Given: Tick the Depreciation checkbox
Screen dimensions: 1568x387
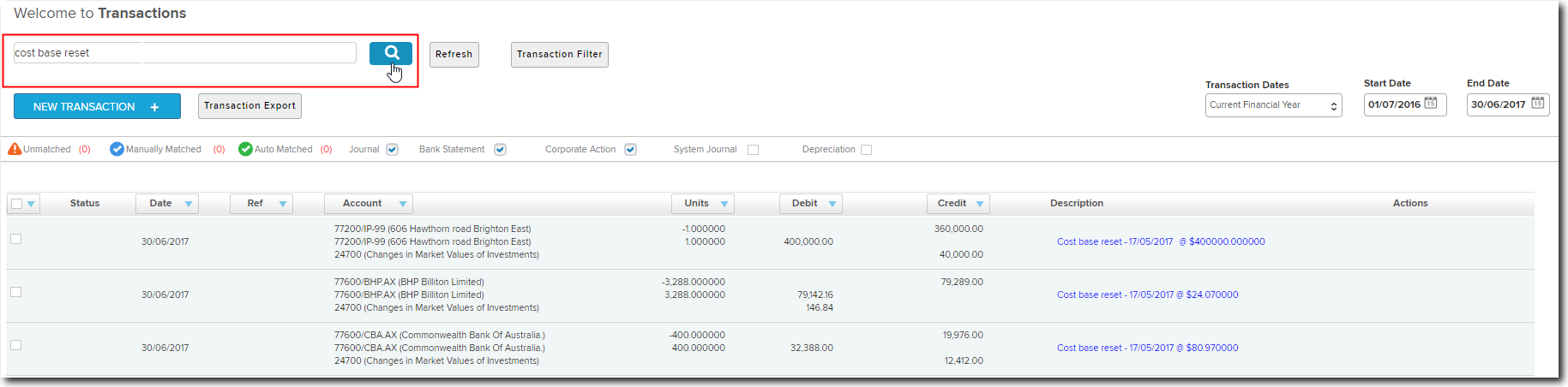Looking at the screenshot, I should (866, 150).
